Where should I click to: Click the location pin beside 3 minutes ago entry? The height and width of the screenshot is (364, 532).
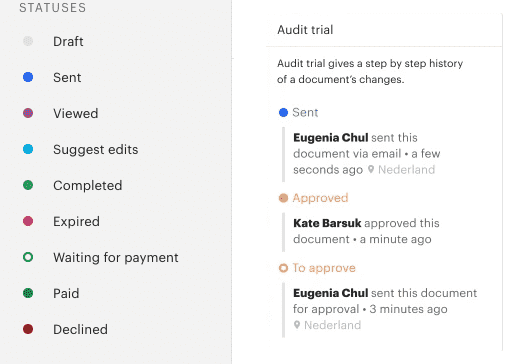297,325
